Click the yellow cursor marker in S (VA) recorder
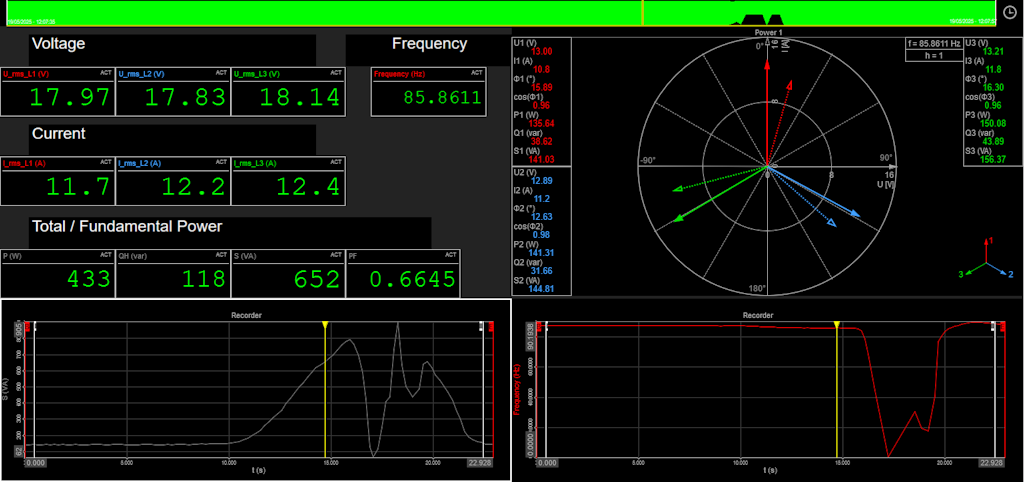The height and width of the screenshot is (482, 1024). 325,325
